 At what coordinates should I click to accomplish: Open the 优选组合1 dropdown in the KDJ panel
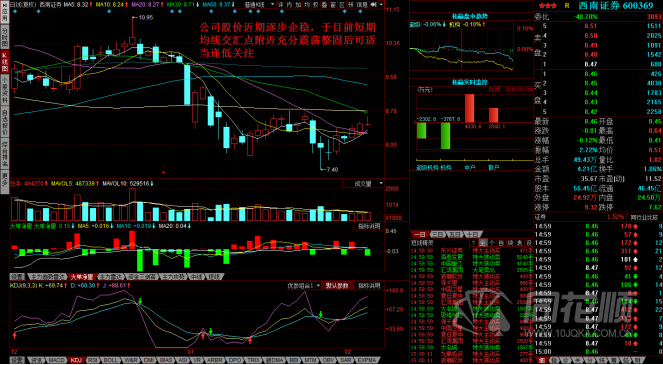pyautogui.click(x=304, y=285)
